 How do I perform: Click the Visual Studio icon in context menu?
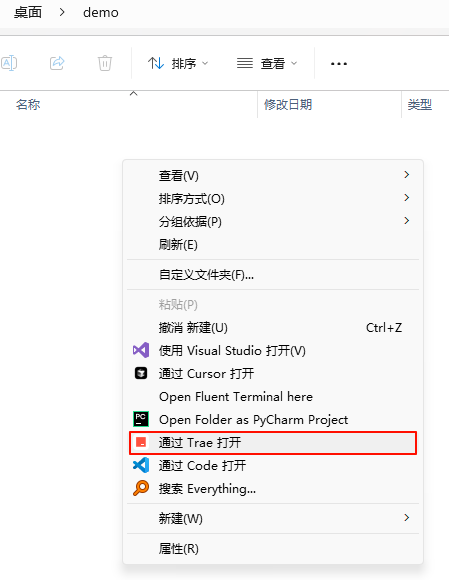click(141, 350)
